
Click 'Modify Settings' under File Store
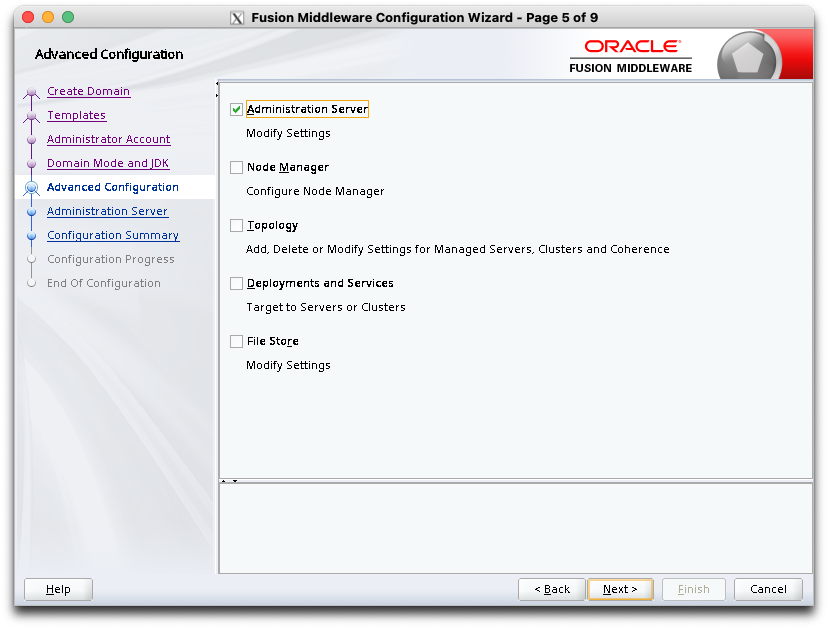pos(288,365)
